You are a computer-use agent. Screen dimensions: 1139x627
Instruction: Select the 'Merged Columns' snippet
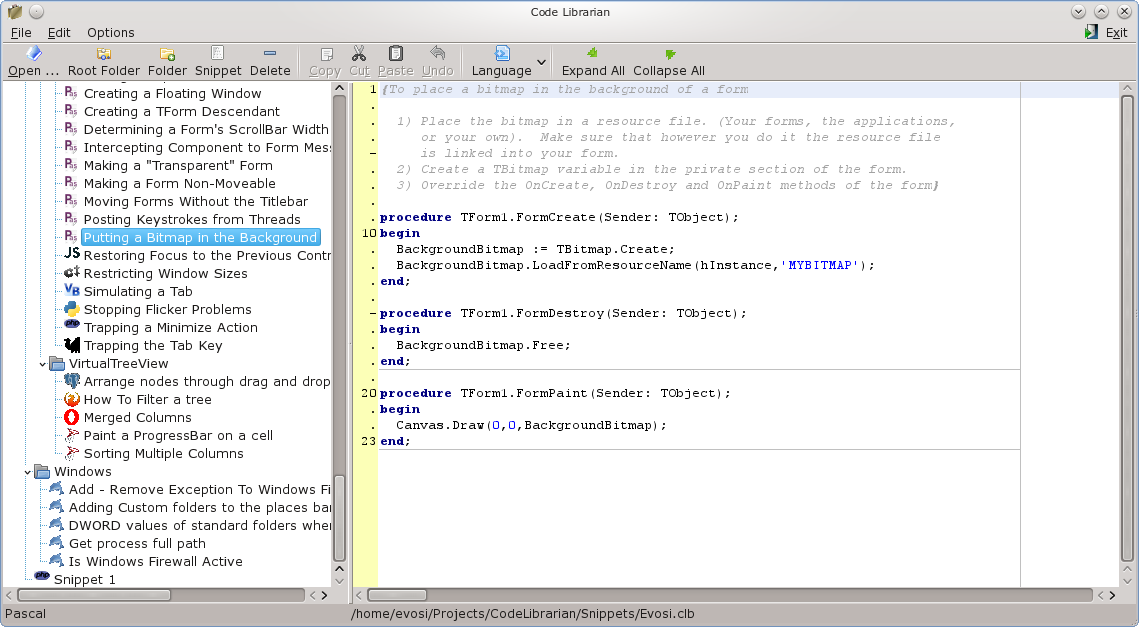(x=137, y=418)
